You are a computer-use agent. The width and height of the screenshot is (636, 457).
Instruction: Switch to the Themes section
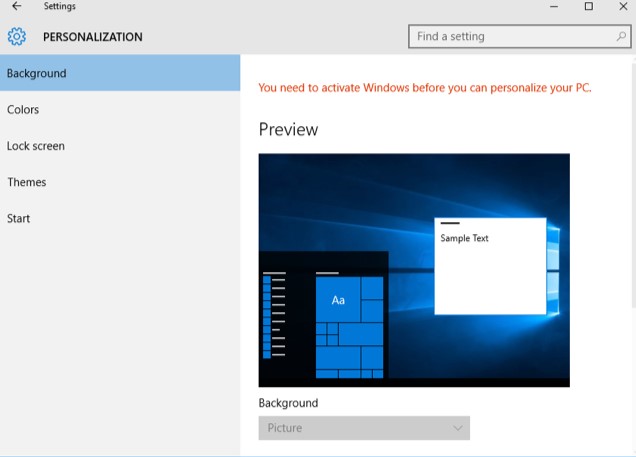point(120,182)
